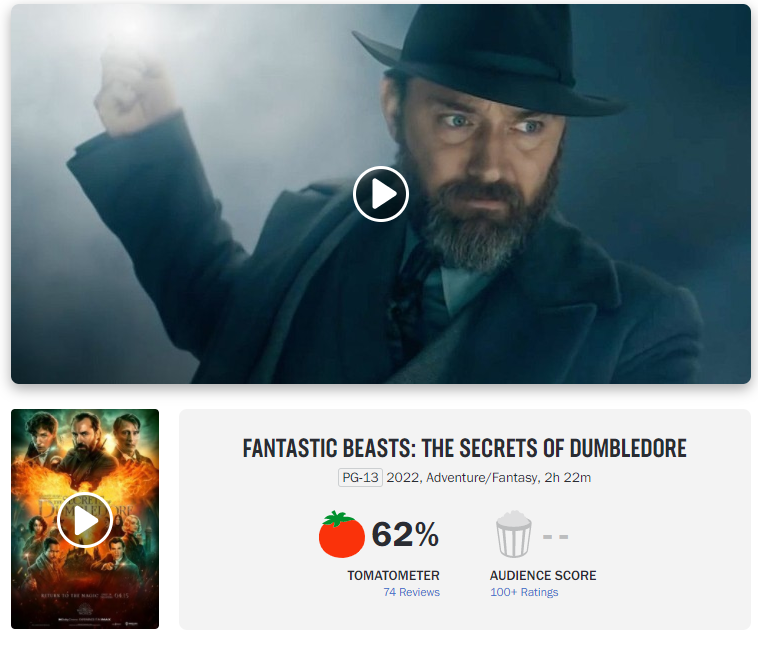The width and height of the screenshot is (758, 647).
Task: Click the PG-13 rating badge
Action: coord(360,477)
